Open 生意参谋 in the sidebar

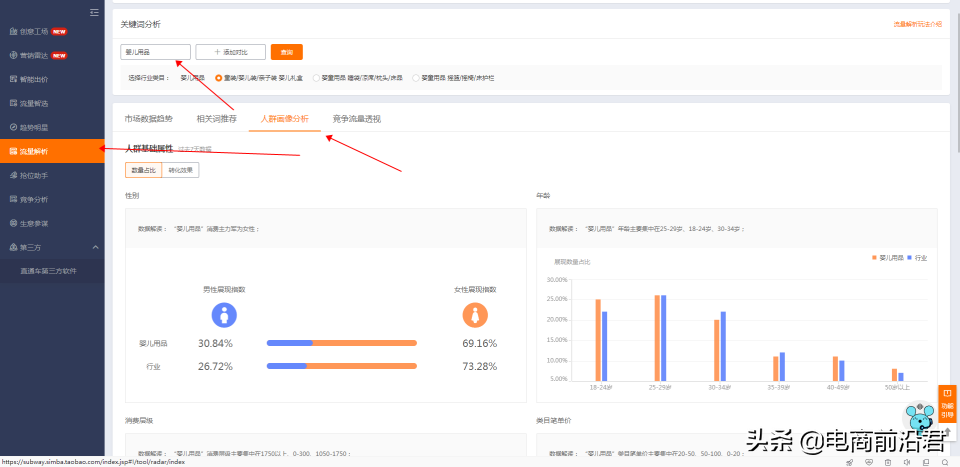click(x=34, y=222)
